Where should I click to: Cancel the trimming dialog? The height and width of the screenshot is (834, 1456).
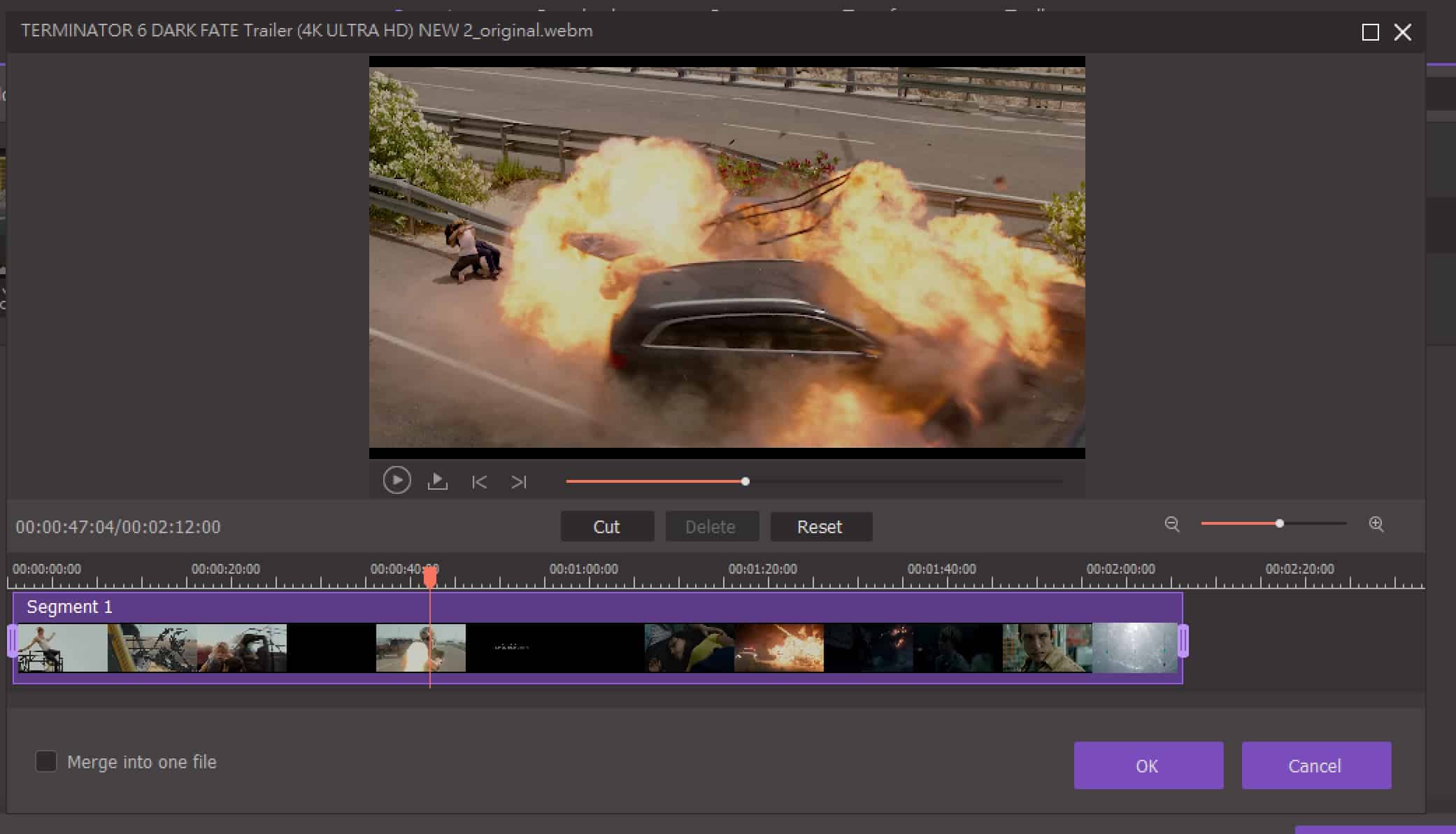(1316, 765)
